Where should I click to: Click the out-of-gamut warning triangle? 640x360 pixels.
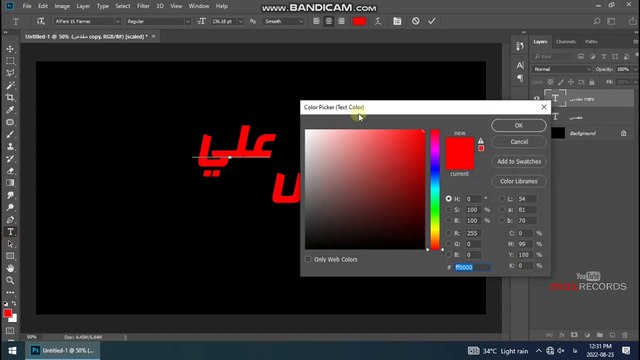click(481, 141)
